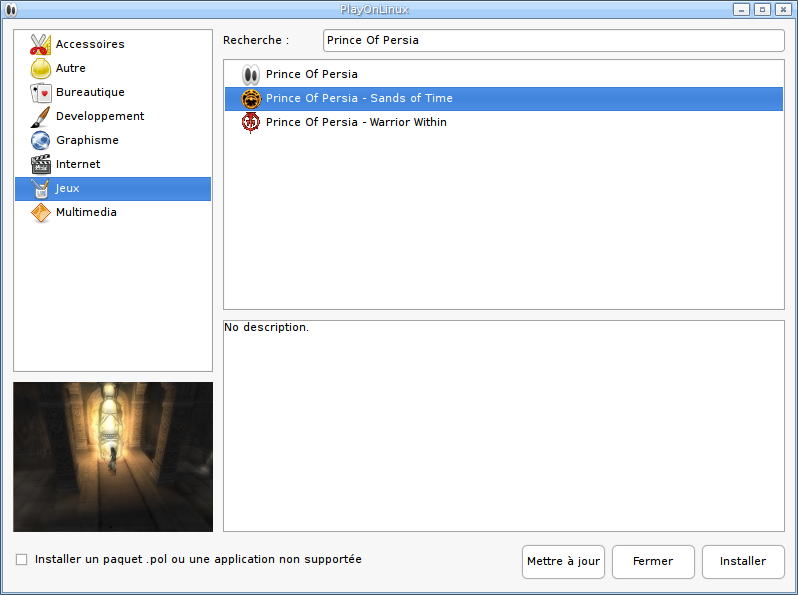
Task: Enable installing an unsupported .pol package
Action: (x=21, y=559)
